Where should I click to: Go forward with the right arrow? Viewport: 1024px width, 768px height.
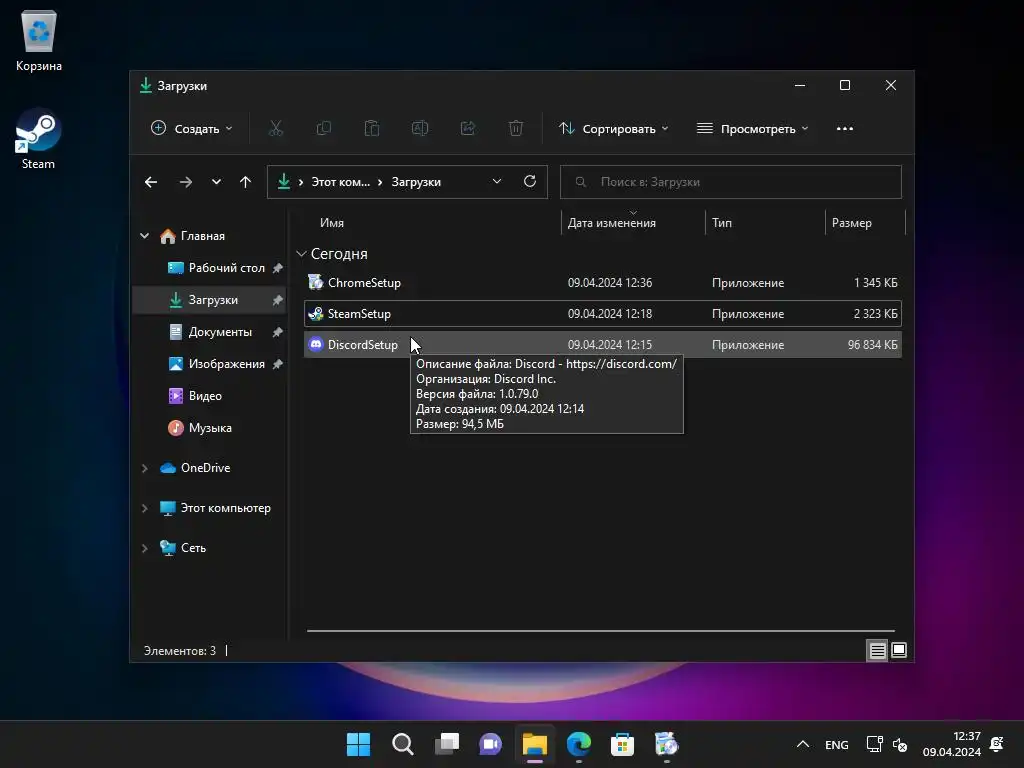185,182
